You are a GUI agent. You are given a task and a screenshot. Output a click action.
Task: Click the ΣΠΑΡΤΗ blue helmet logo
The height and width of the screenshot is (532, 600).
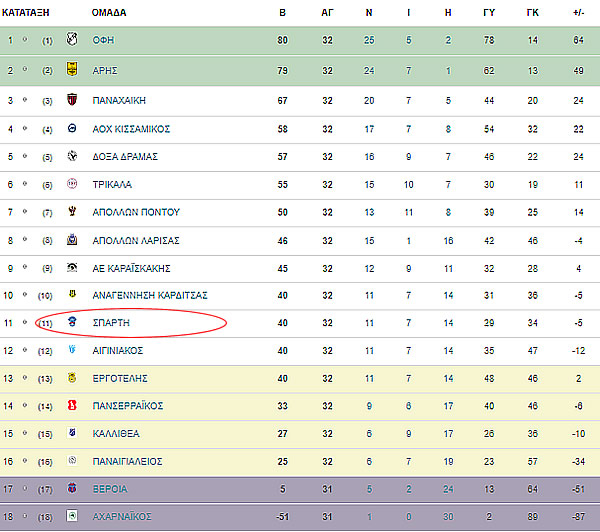point(72,321)
